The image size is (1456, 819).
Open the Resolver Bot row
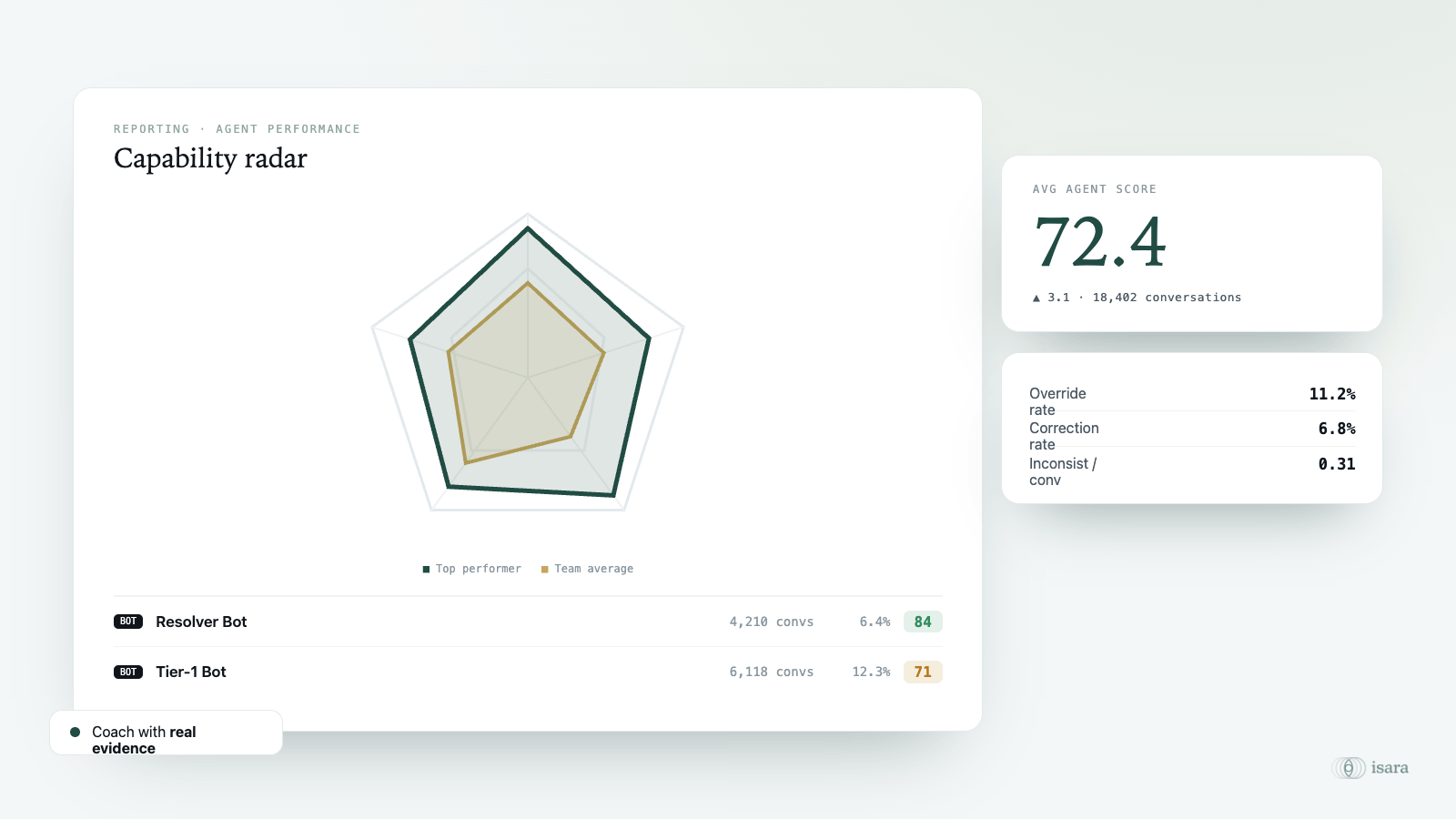click(528, 622)
